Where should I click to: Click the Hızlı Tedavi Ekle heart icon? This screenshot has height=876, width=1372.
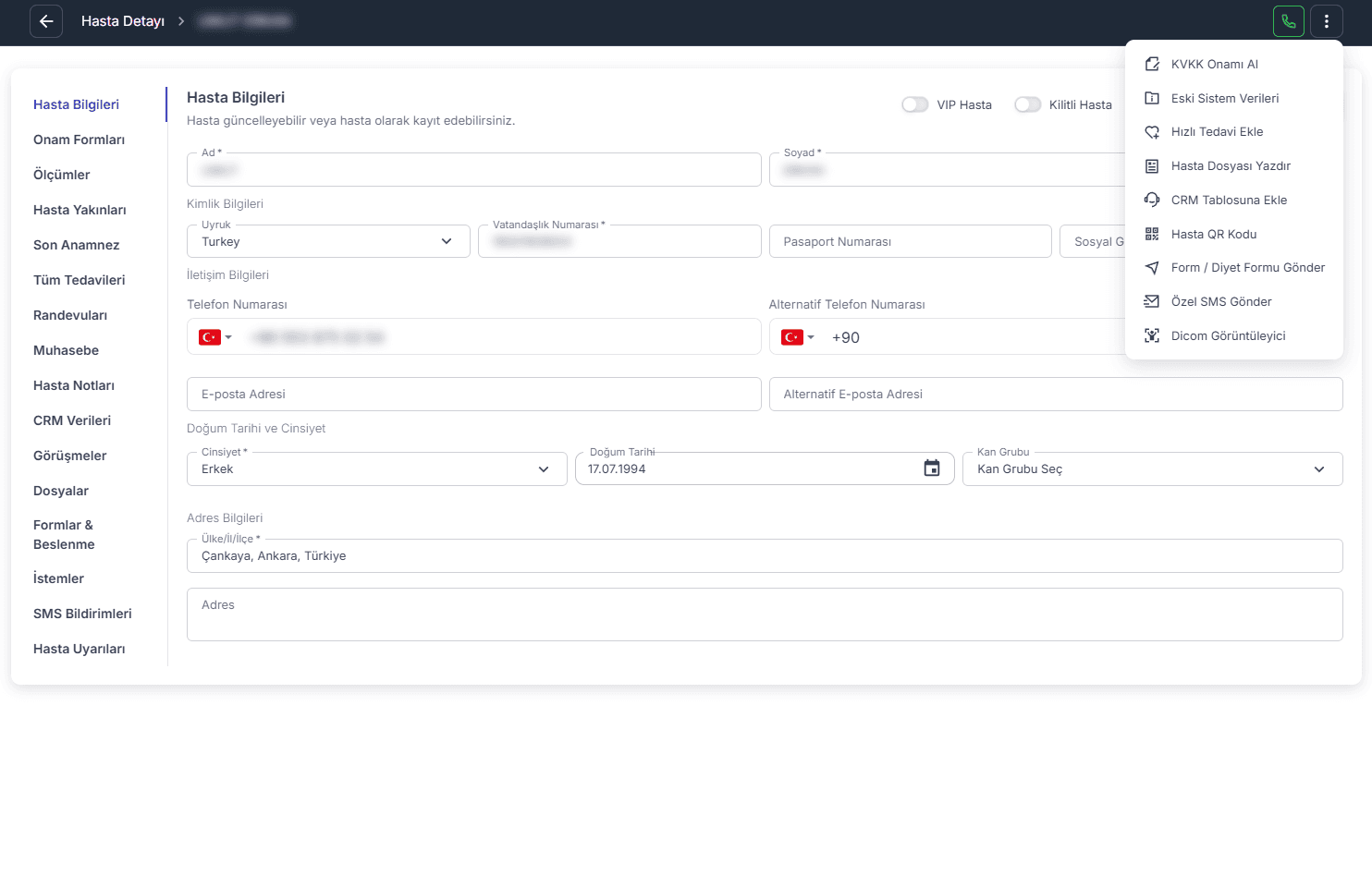point(1152,132)
